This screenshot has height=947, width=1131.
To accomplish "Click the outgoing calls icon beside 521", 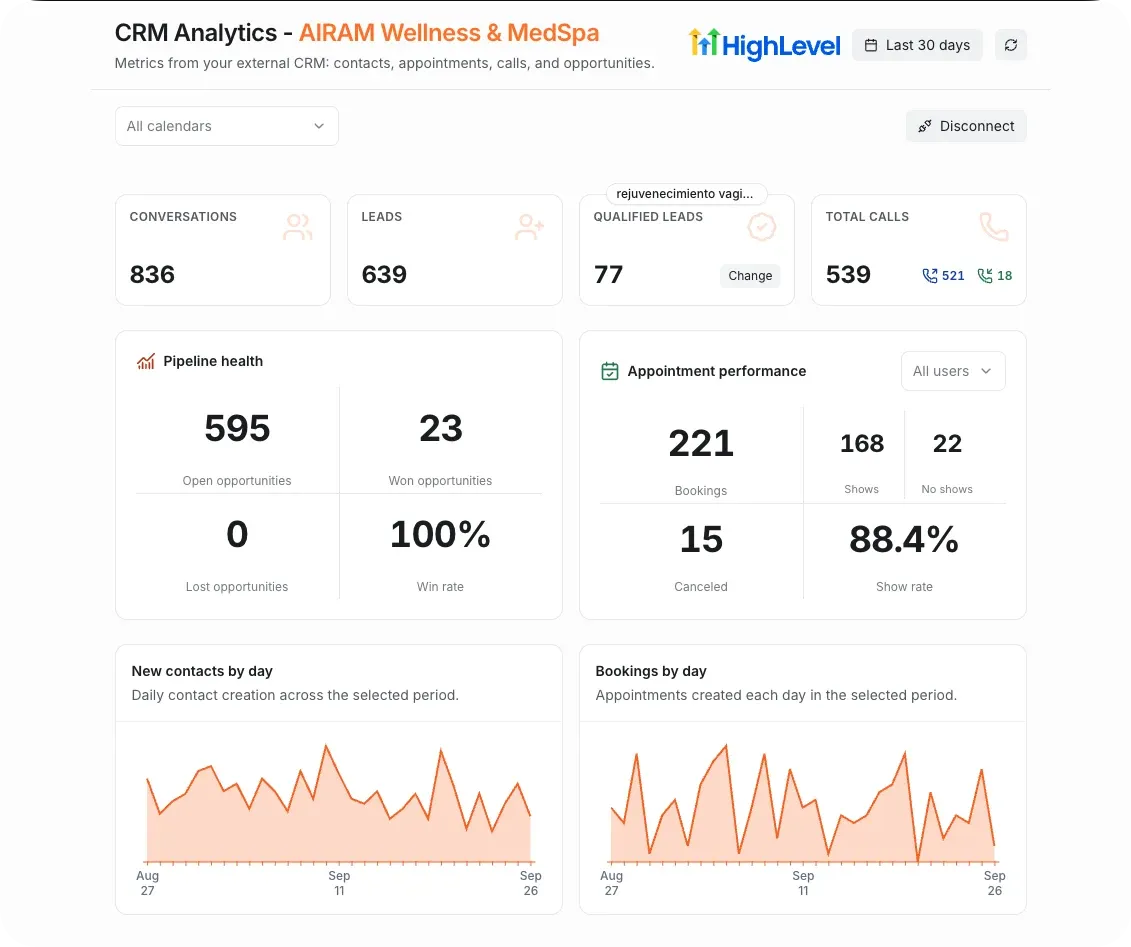I will [x=930, y=276].
